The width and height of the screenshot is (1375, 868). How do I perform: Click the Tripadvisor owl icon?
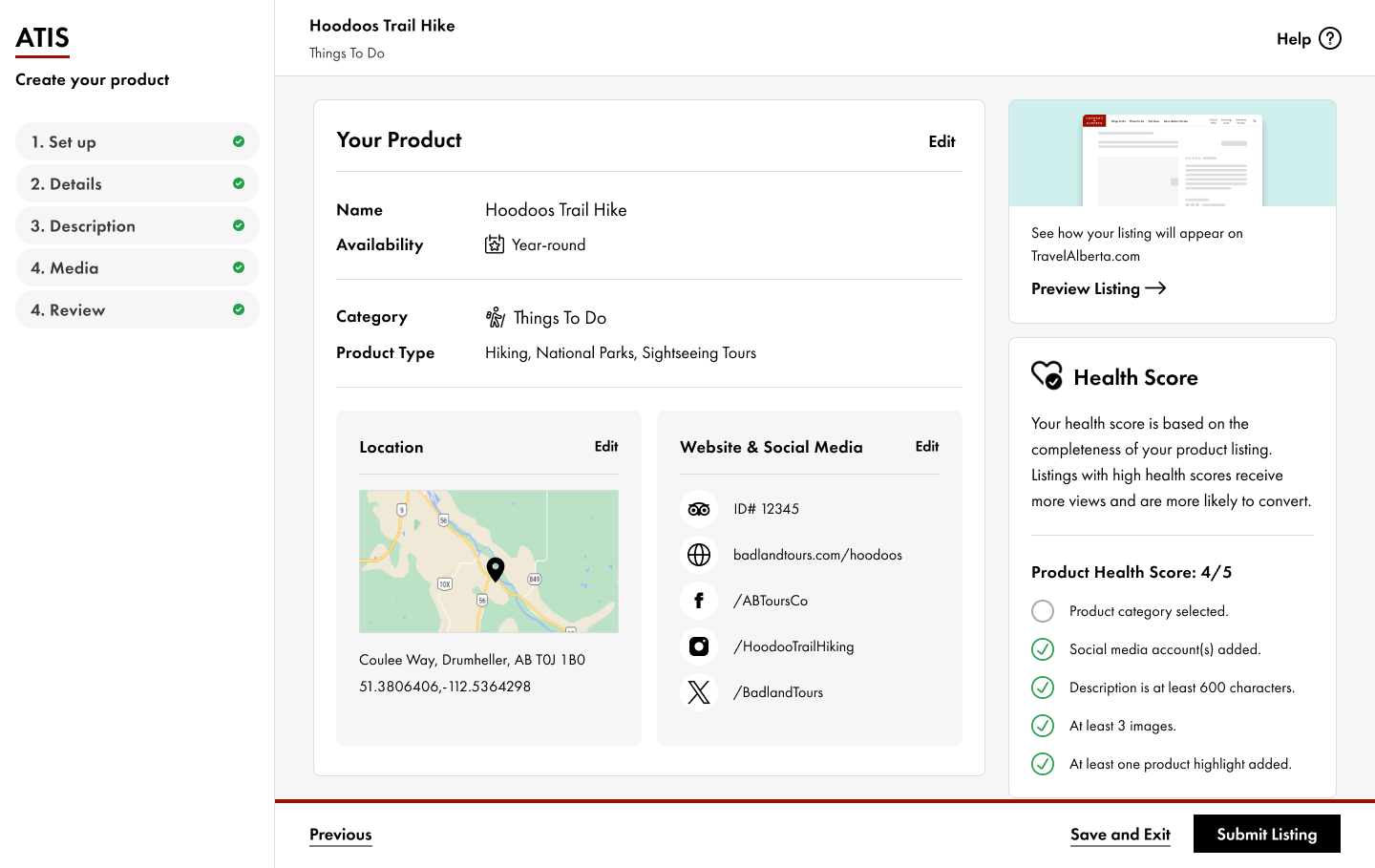point(699,509)
